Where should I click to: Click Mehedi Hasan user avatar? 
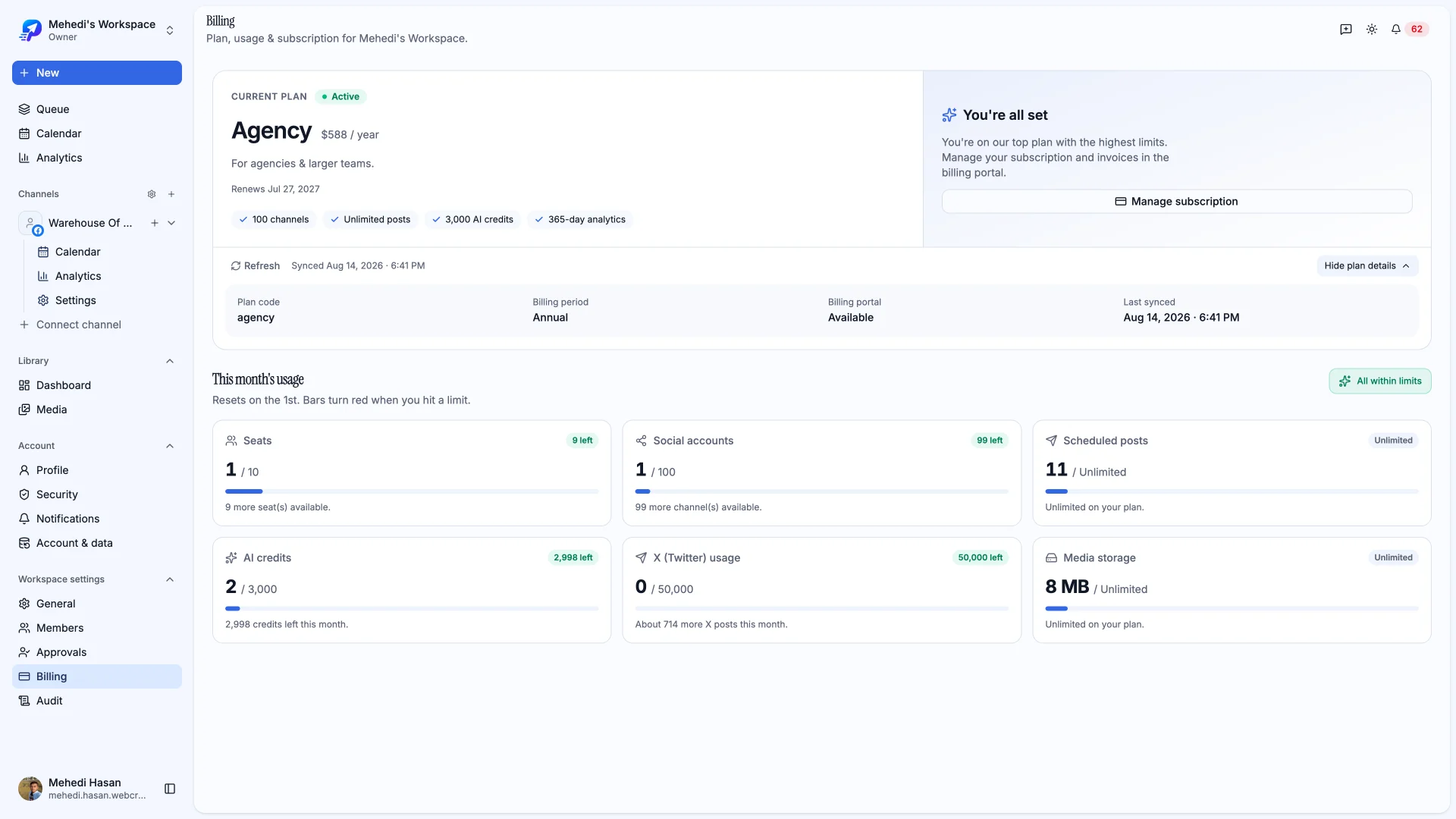(30, 789)
